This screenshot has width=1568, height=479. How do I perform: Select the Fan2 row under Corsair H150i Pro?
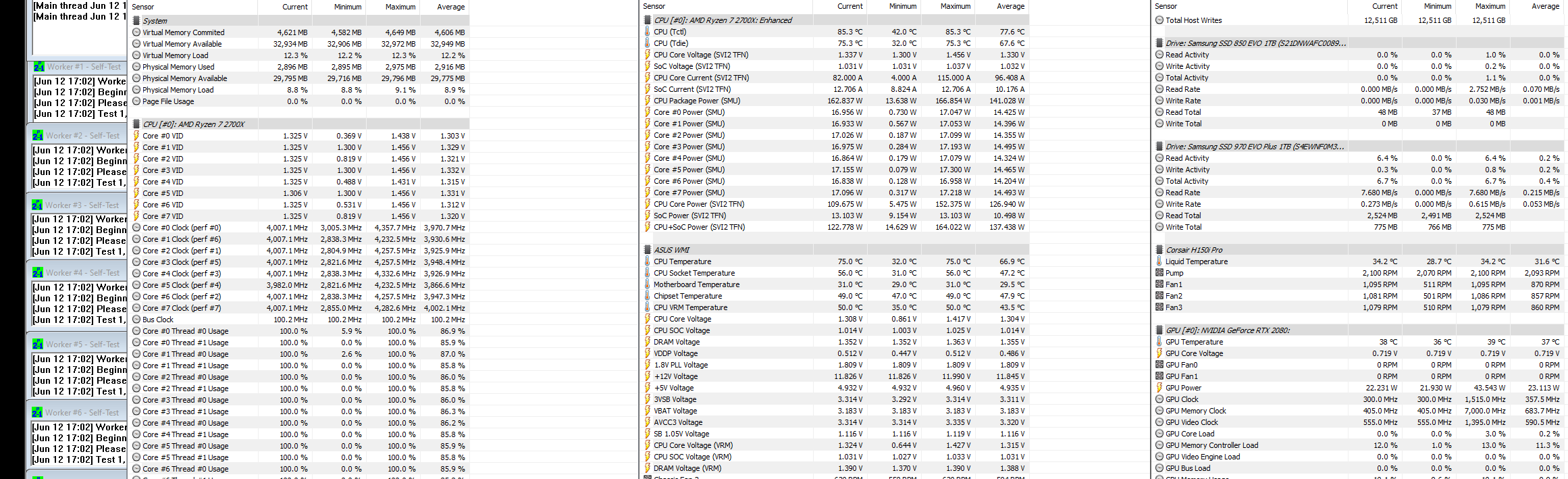(1359, 296)
